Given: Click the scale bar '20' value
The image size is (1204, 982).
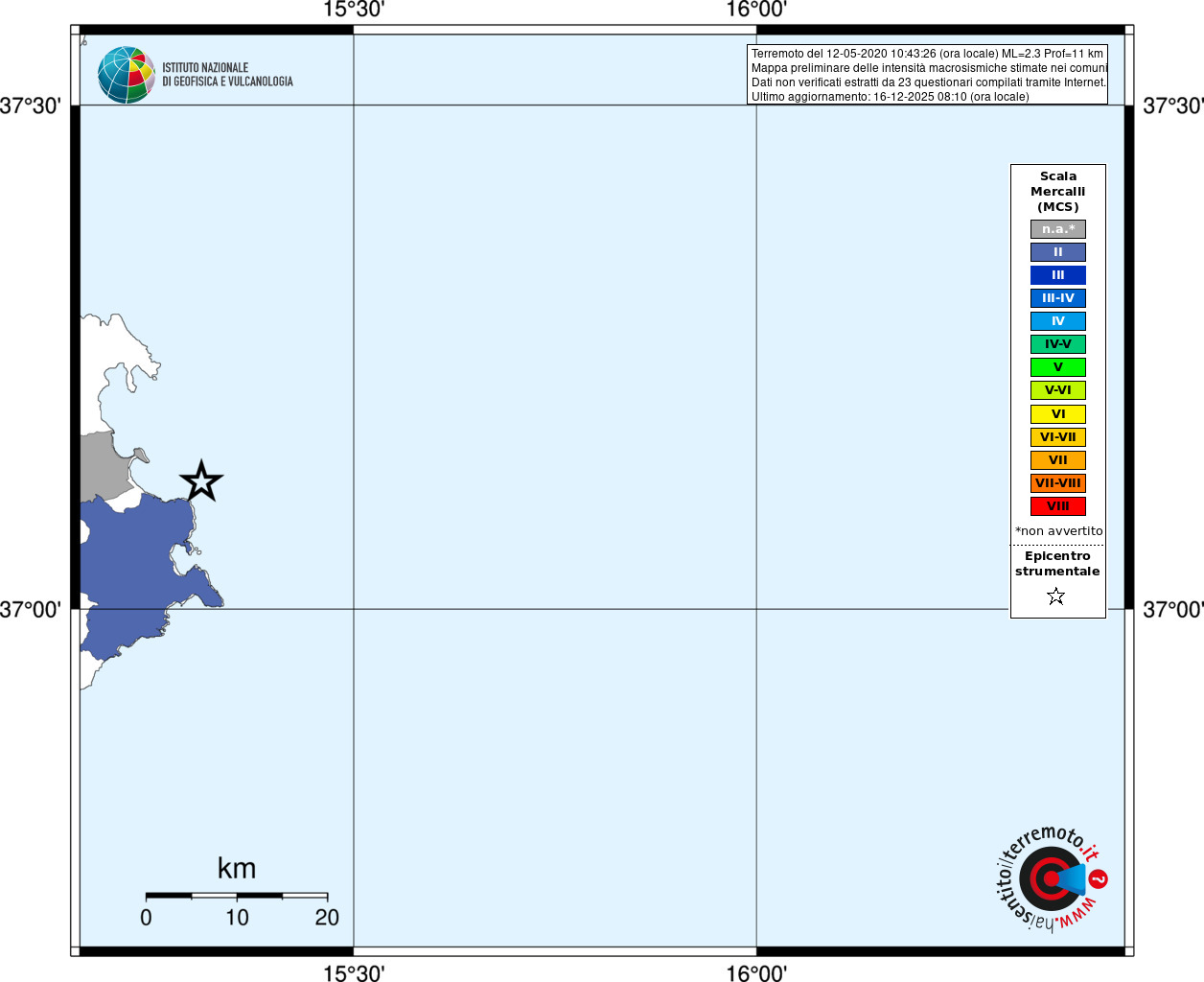Looking at the screenshot, I should click(327, 918).
